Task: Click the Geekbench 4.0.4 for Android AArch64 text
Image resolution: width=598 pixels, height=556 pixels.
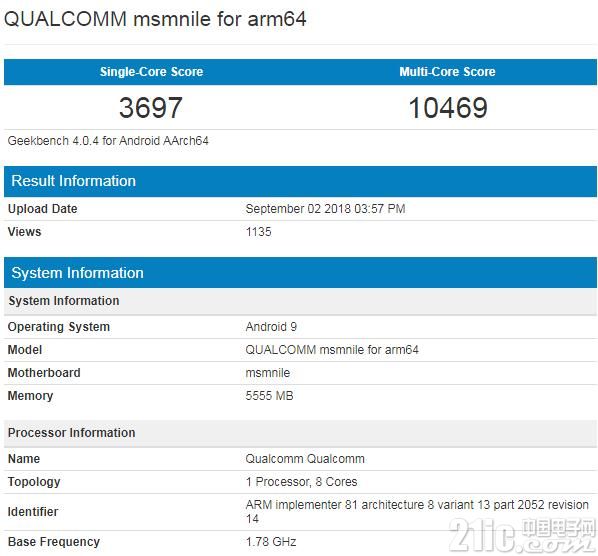Action: click(x=108, y=141)
